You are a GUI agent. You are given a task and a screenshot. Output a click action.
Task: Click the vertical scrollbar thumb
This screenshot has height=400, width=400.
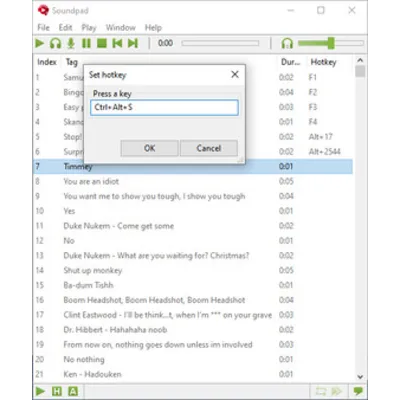pos(360,71)
